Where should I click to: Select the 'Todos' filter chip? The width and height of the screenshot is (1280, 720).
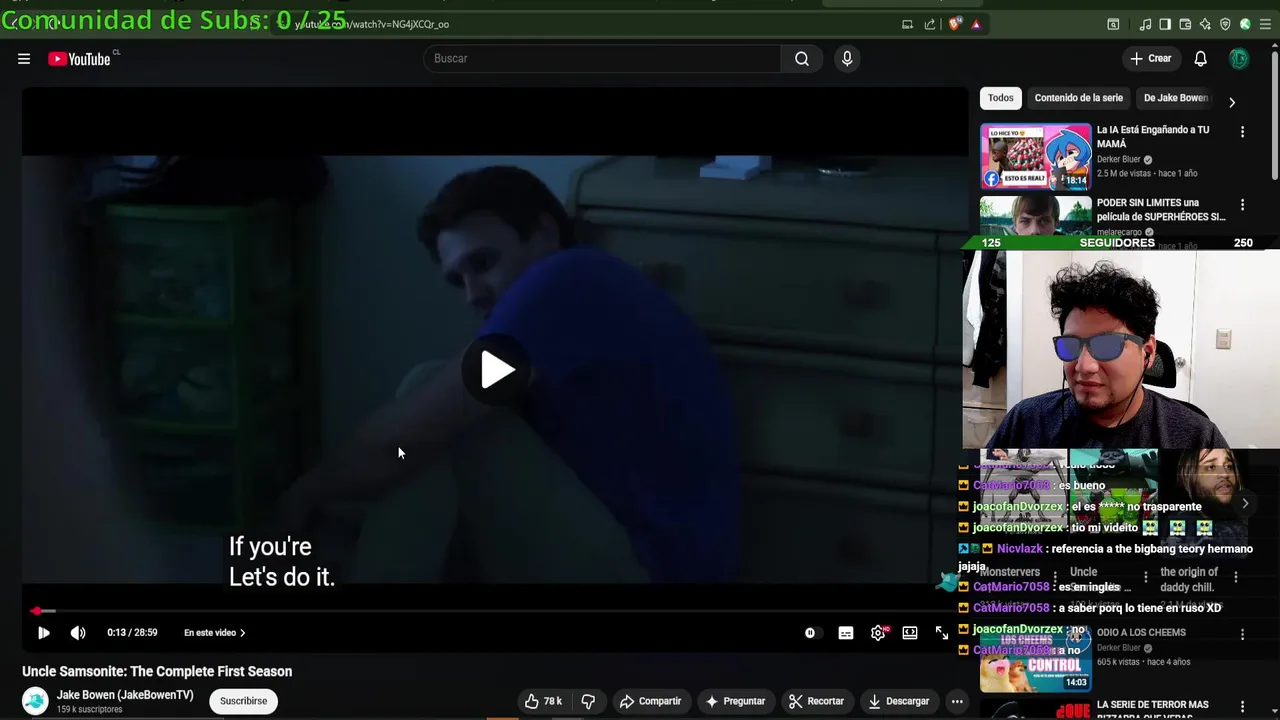coord(1001,98)
